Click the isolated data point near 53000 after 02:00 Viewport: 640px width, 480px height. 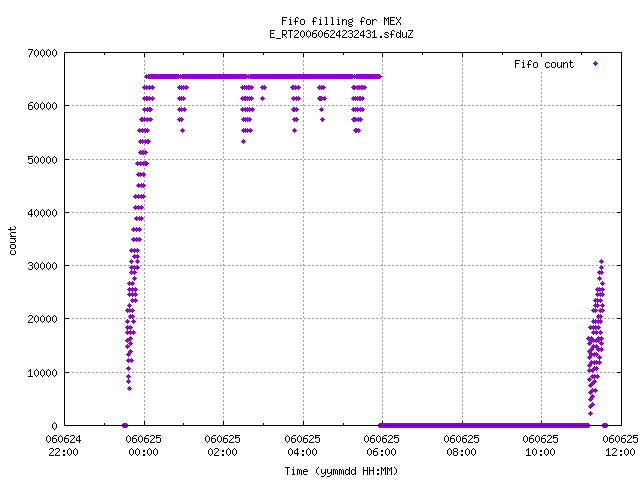(244, 142)
